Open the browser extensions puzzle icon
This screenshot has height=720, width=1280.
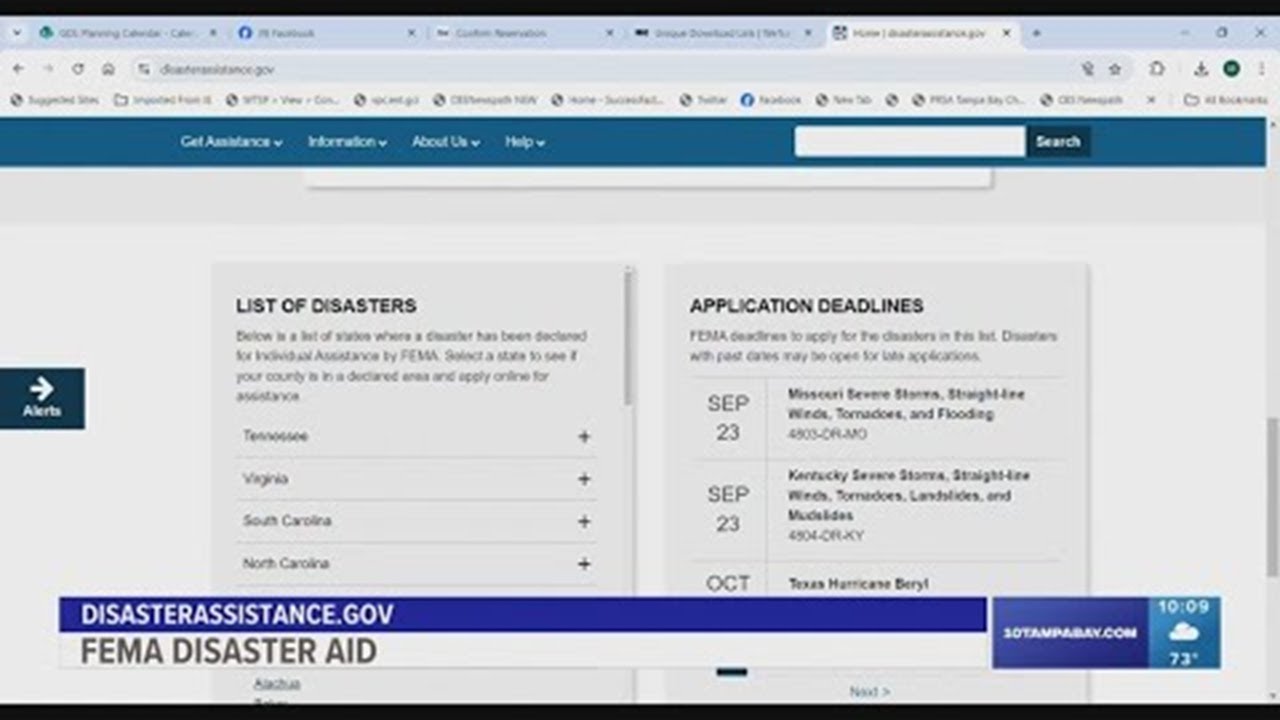(x=1157, y=69)
